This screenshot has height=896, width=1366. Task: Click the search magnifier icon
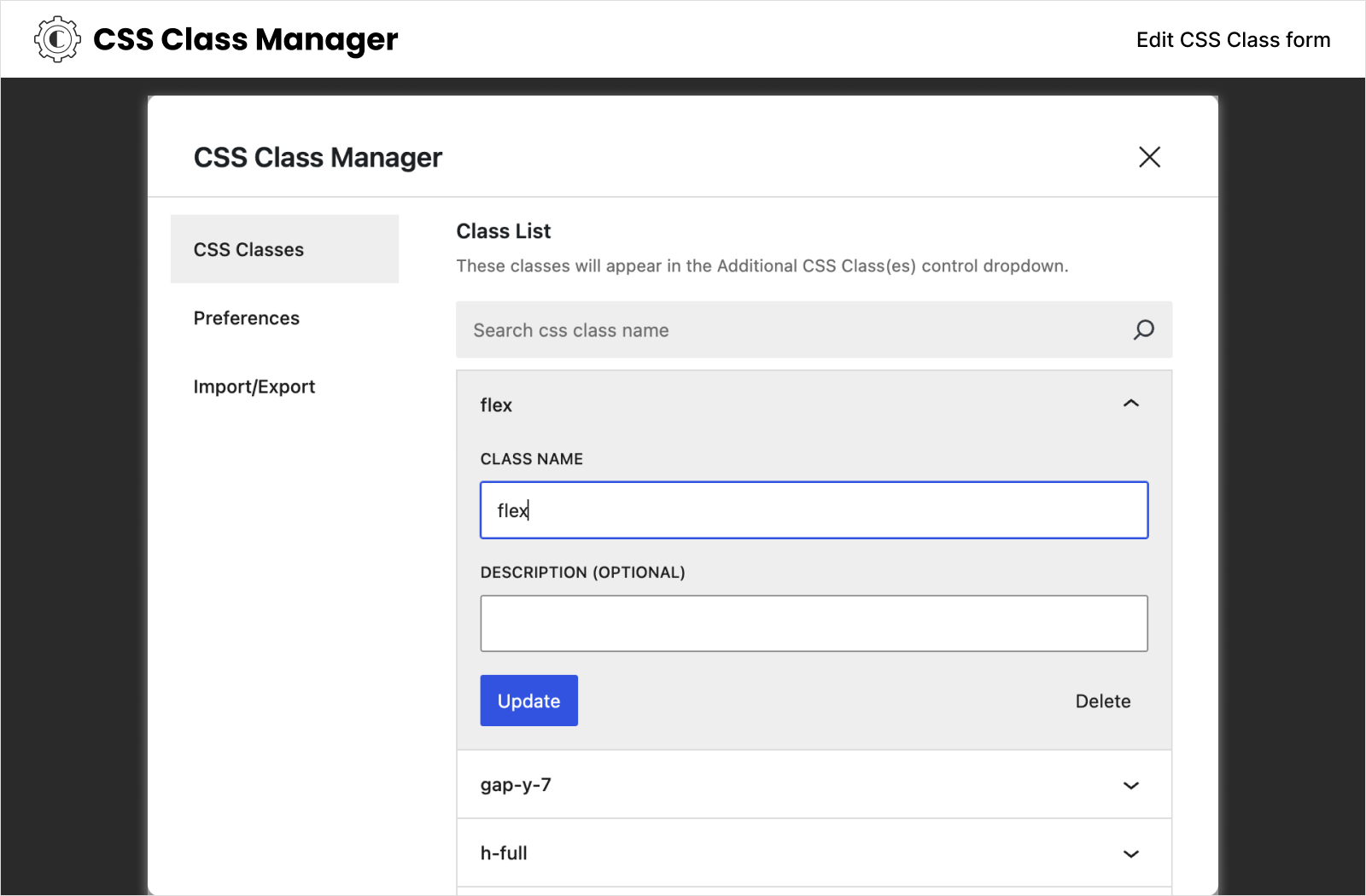[1142, 330]
